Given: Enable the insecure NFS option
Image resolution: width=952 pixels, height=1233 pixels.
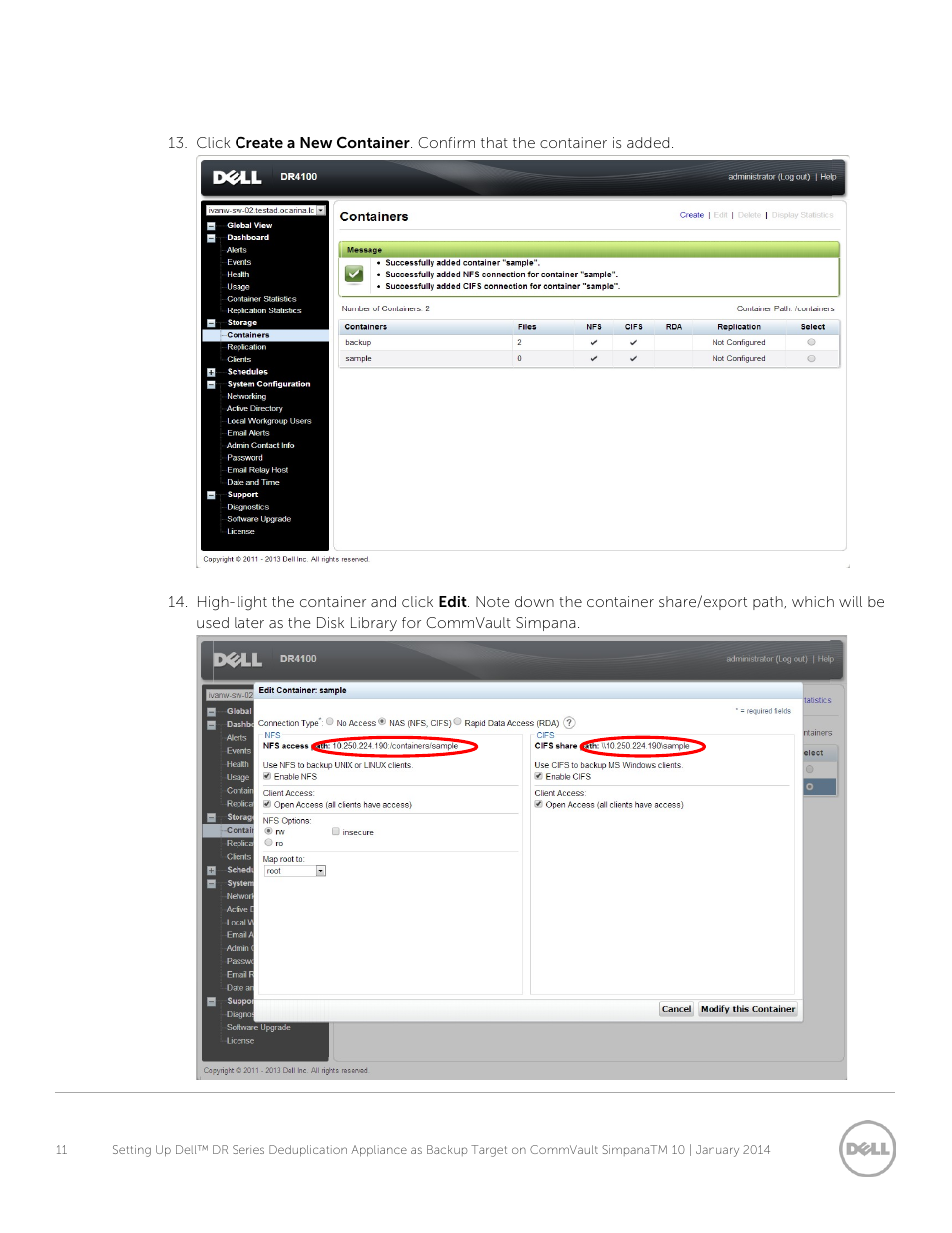Looking at the screenshot, I should (x=336, y=831).
